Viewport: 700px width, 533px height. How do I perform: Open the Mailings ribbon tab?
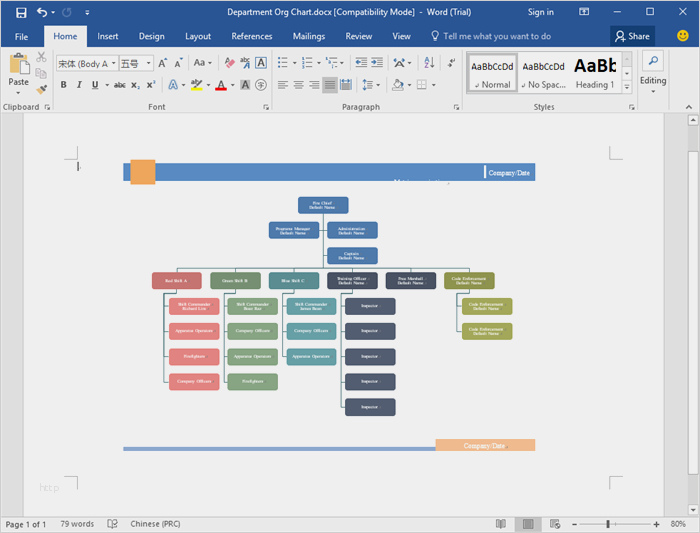[308, 36]
